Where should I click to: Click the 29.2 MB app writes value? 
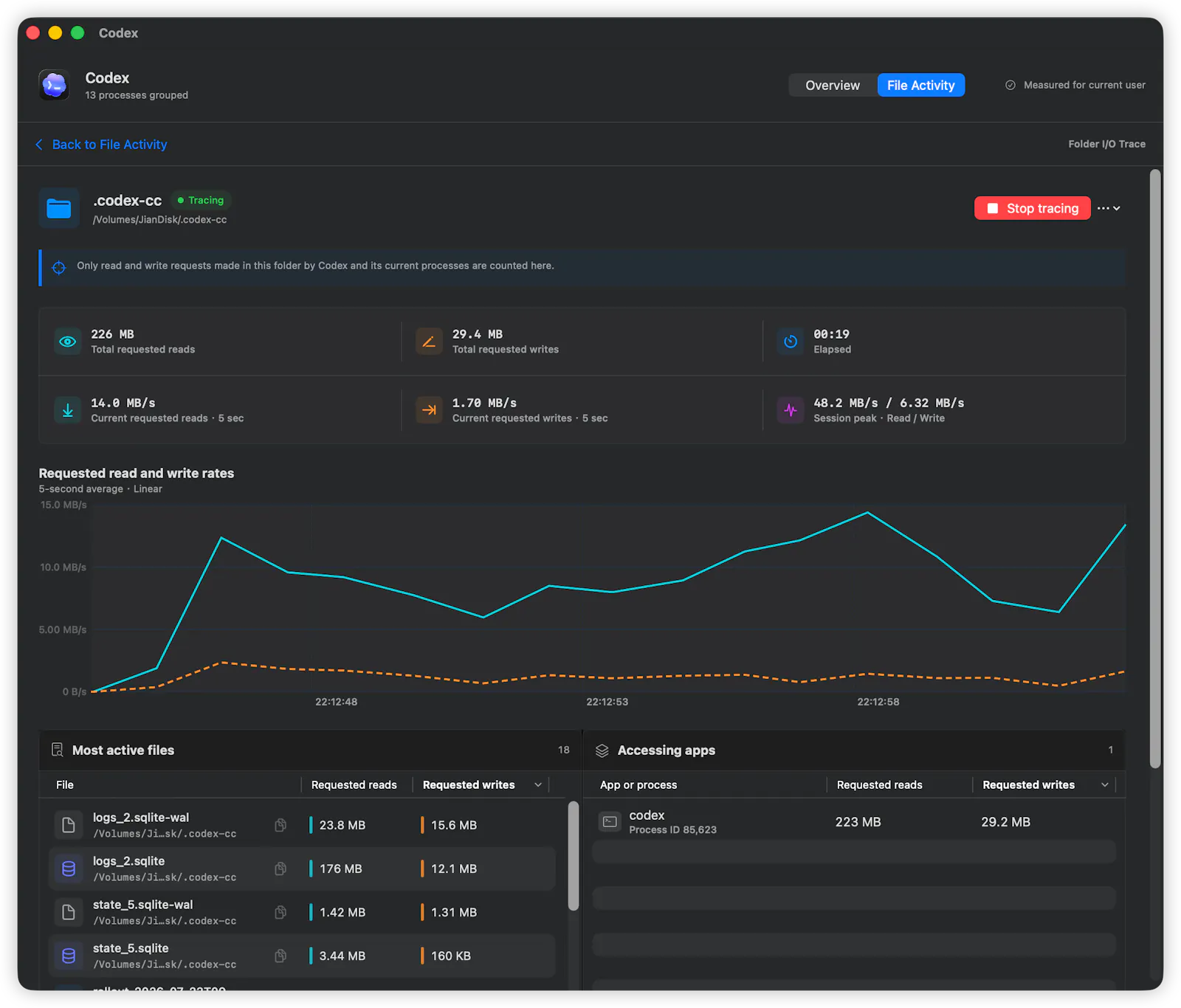click(1005, 822)
